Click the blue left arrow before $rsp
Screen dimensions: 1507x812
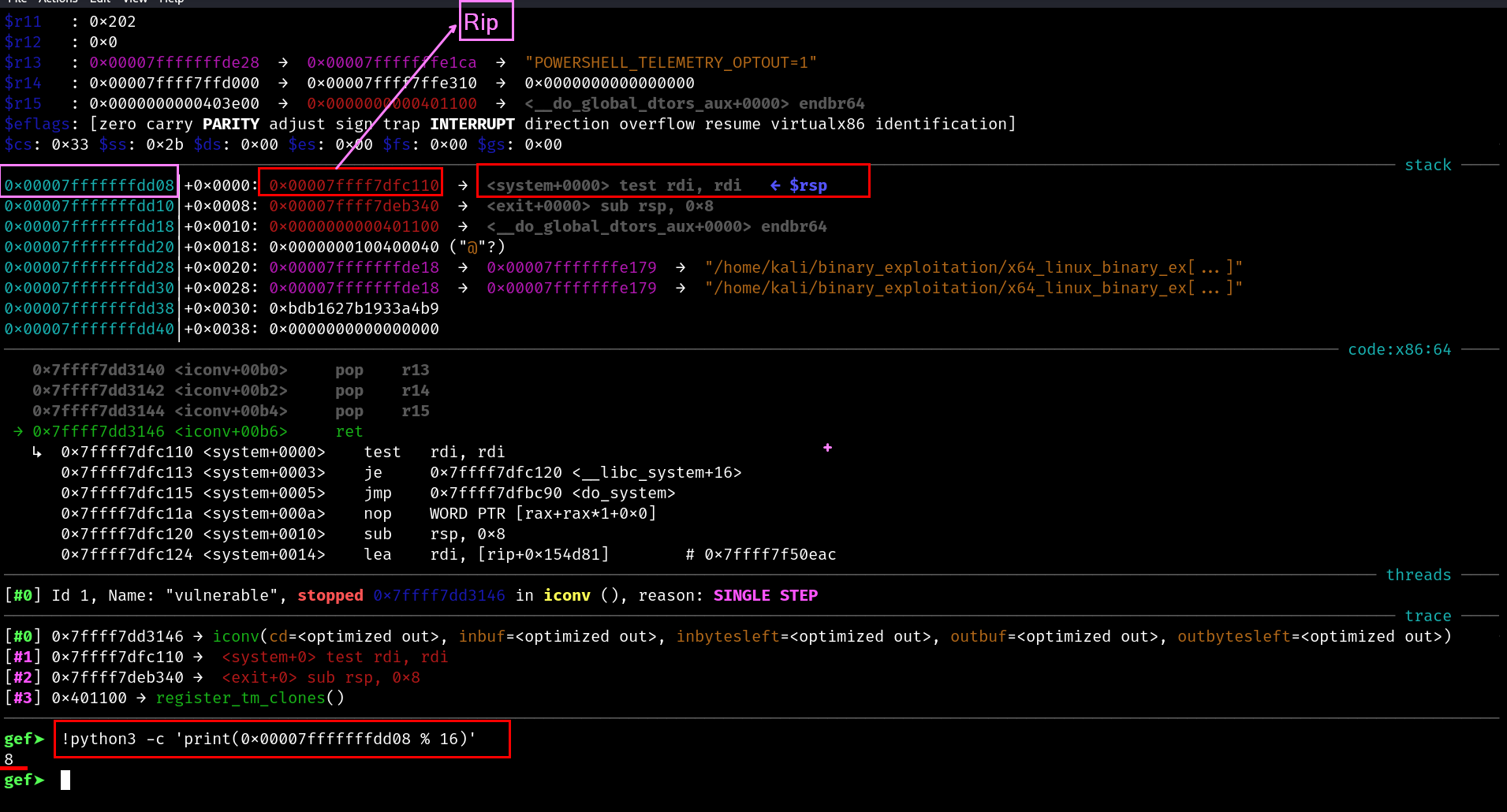[775, 185]
